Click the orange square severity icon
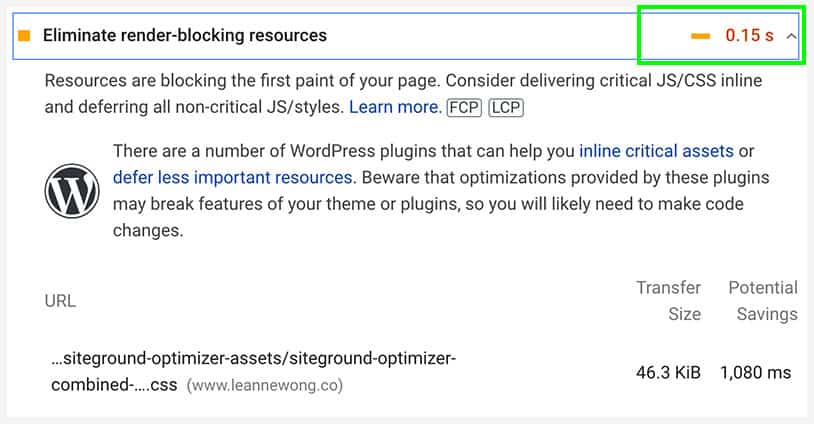 point(24,36)
